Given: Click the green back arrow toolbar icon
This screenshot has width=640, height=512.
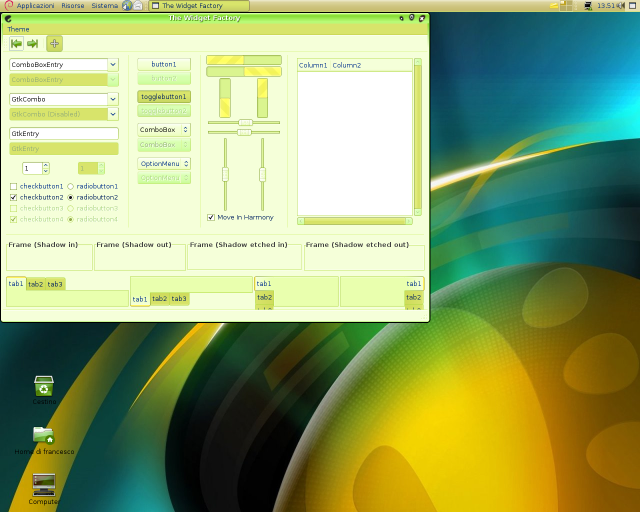Looking at the screenshot, I should point(16,44).
